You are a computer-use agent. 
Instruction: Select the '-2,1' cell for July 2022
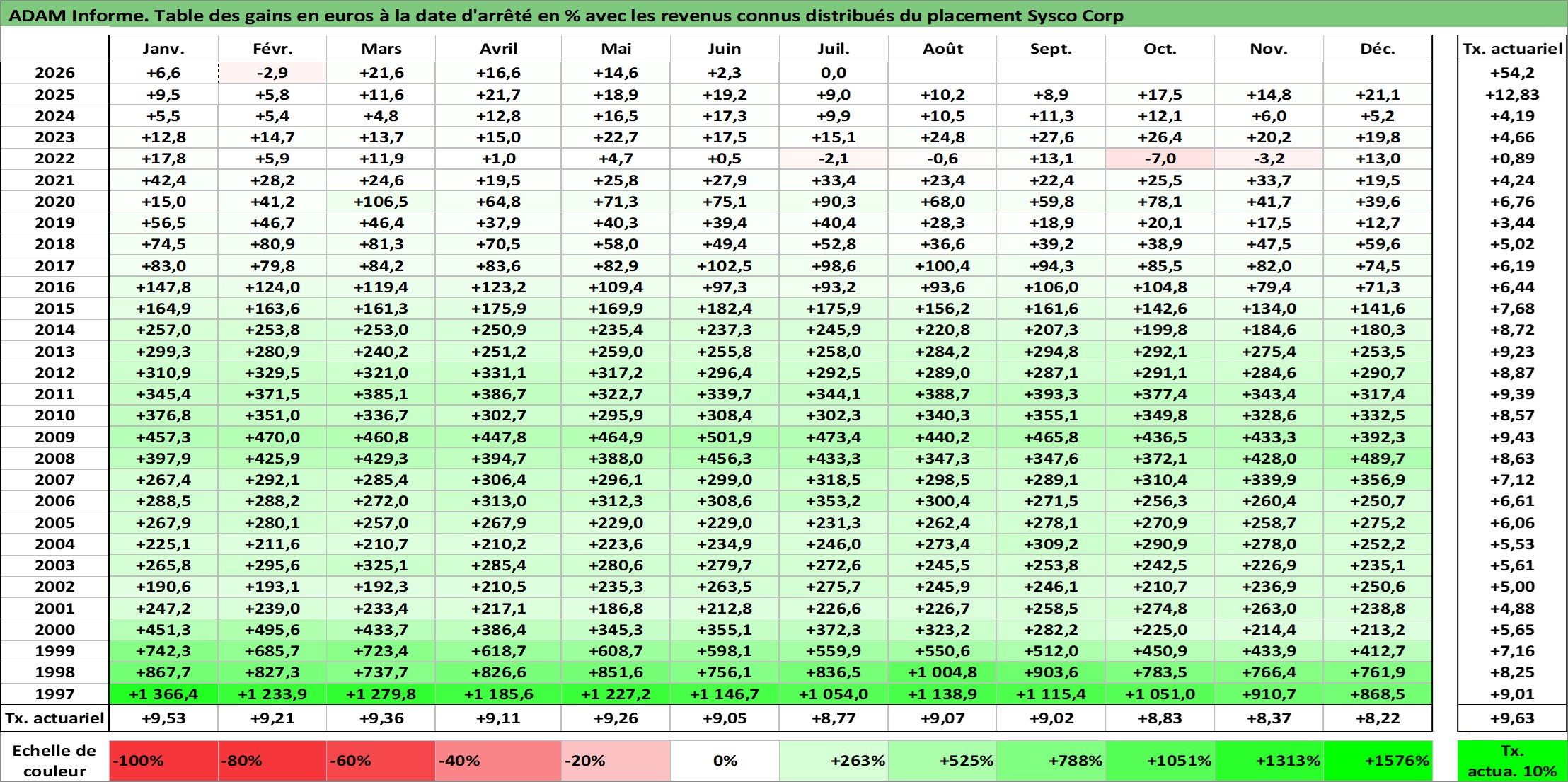(834, 159)
